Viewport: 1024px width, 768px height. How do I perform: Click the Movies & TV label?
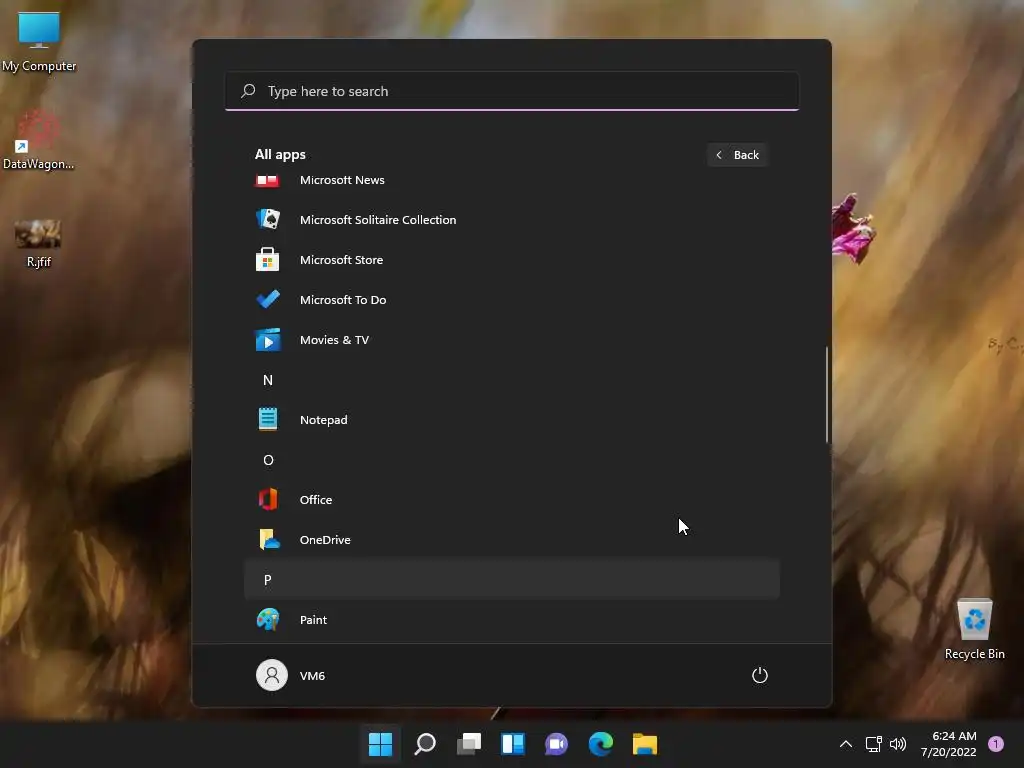[334, 340]
